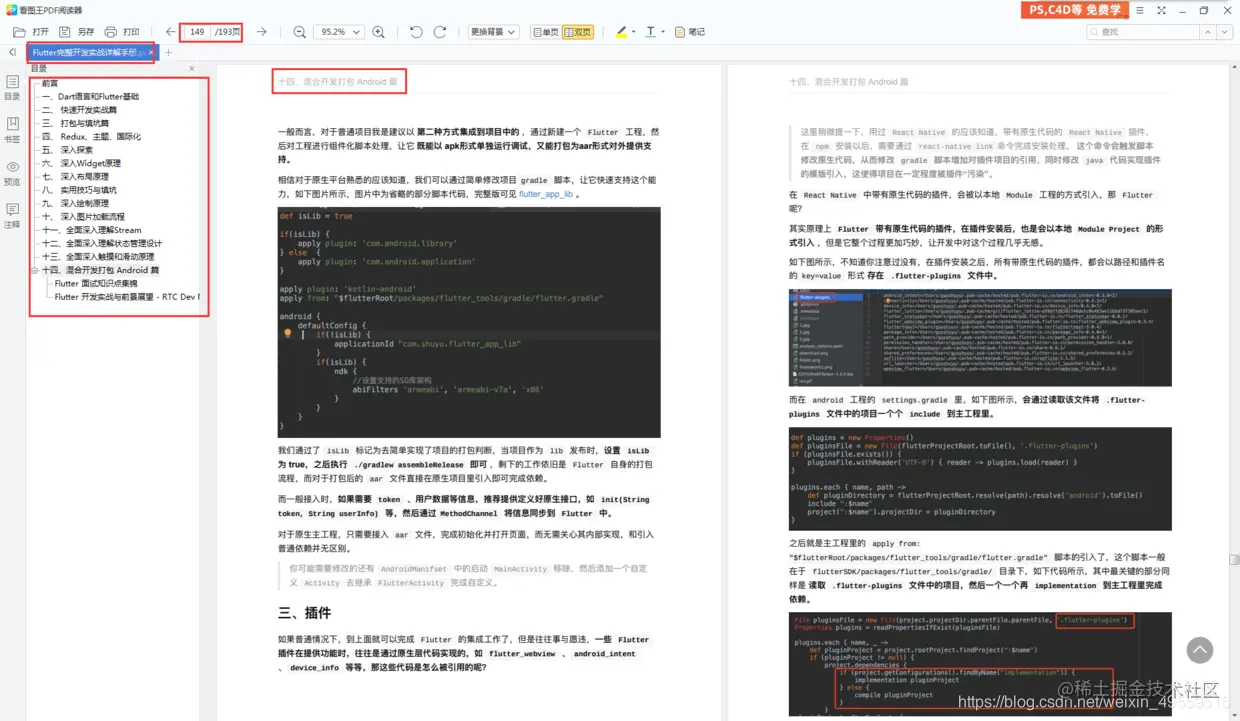This screenshot has height=721, width=1240.
Task: Find next search result down arrow
Action: (1227, 32)
